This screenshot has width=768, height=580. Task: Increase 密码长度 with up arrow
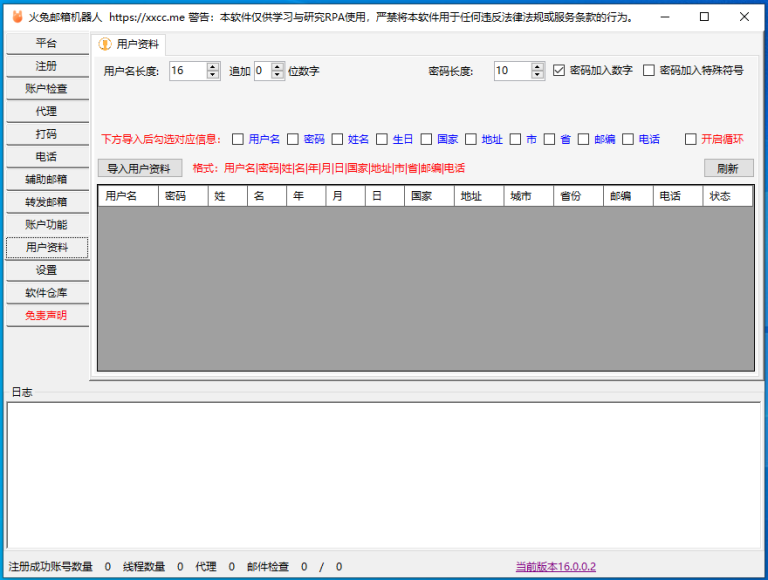537,67
